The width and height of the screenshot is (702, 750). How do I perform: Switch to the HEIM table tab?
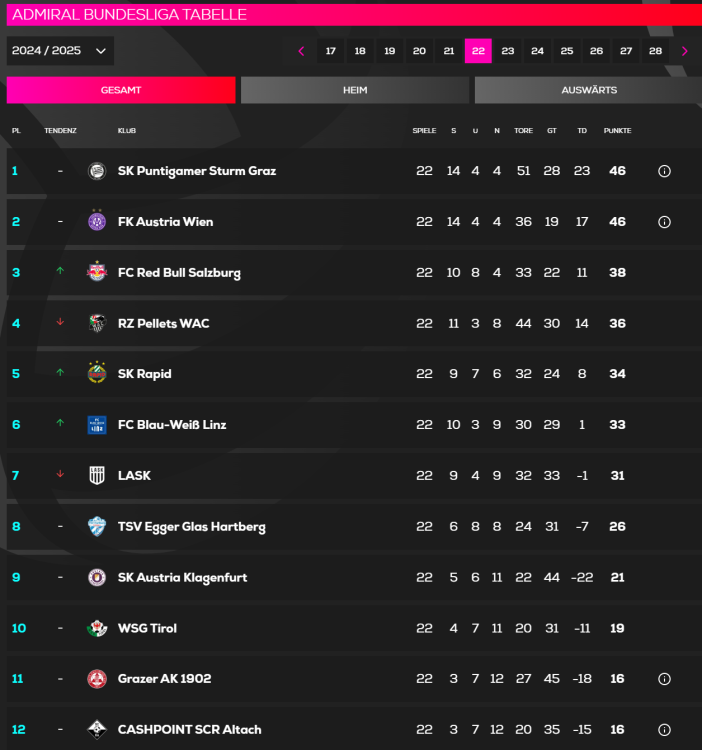coord(355,90)
